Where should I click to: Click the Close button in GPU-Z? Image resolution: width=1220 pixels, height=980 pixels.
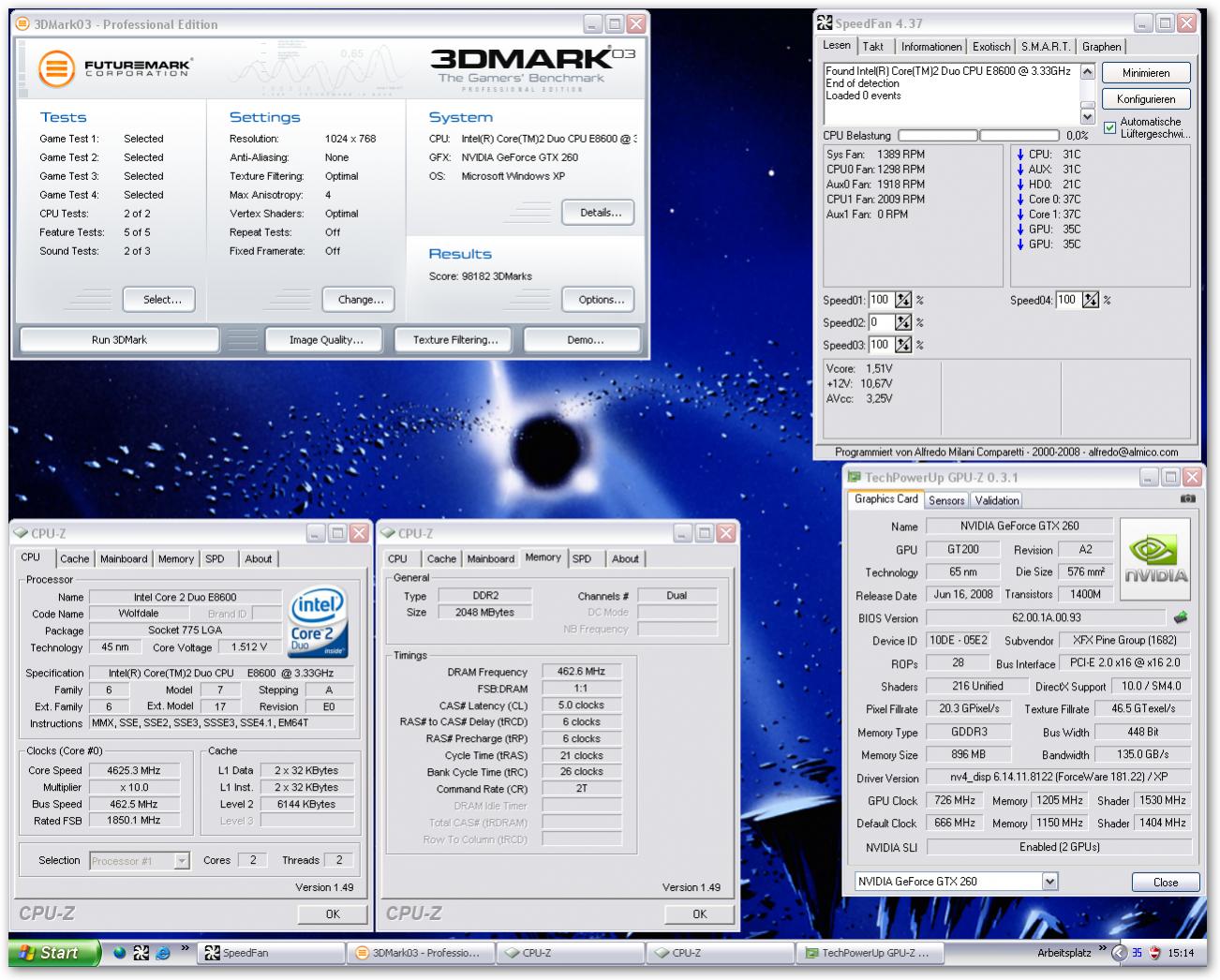1166,882
